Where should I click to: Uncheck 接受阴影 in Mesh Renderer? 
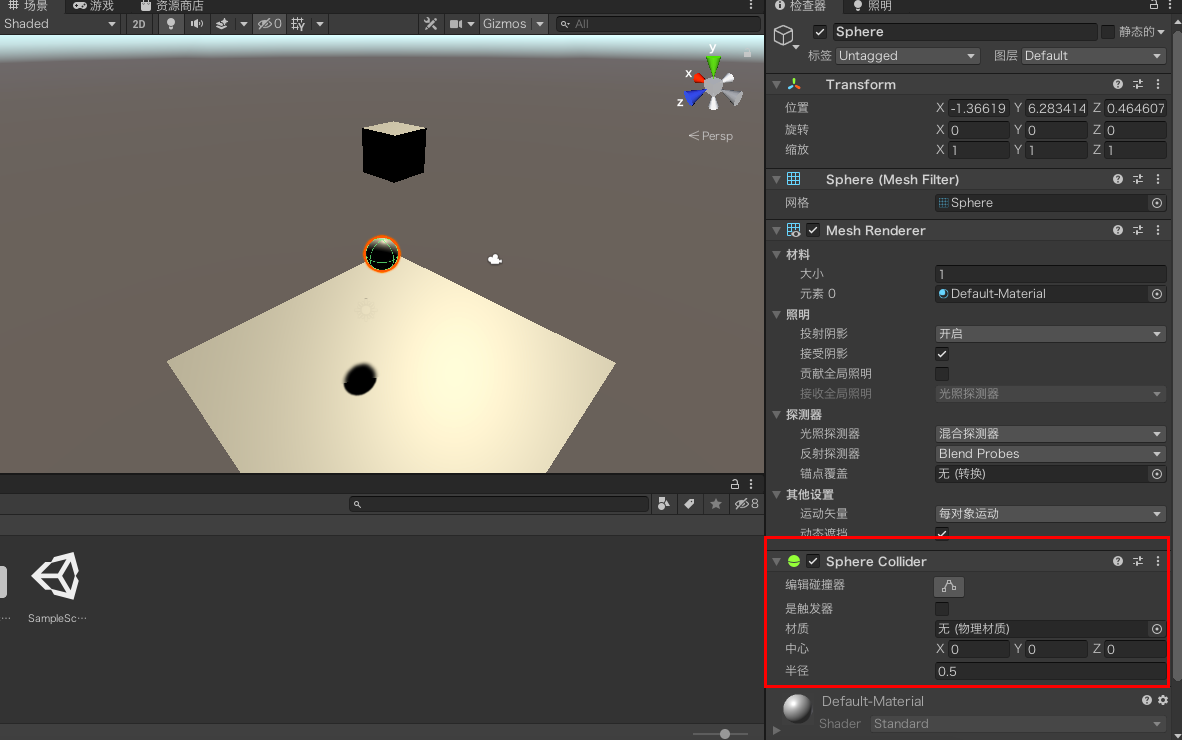point(941,353)
